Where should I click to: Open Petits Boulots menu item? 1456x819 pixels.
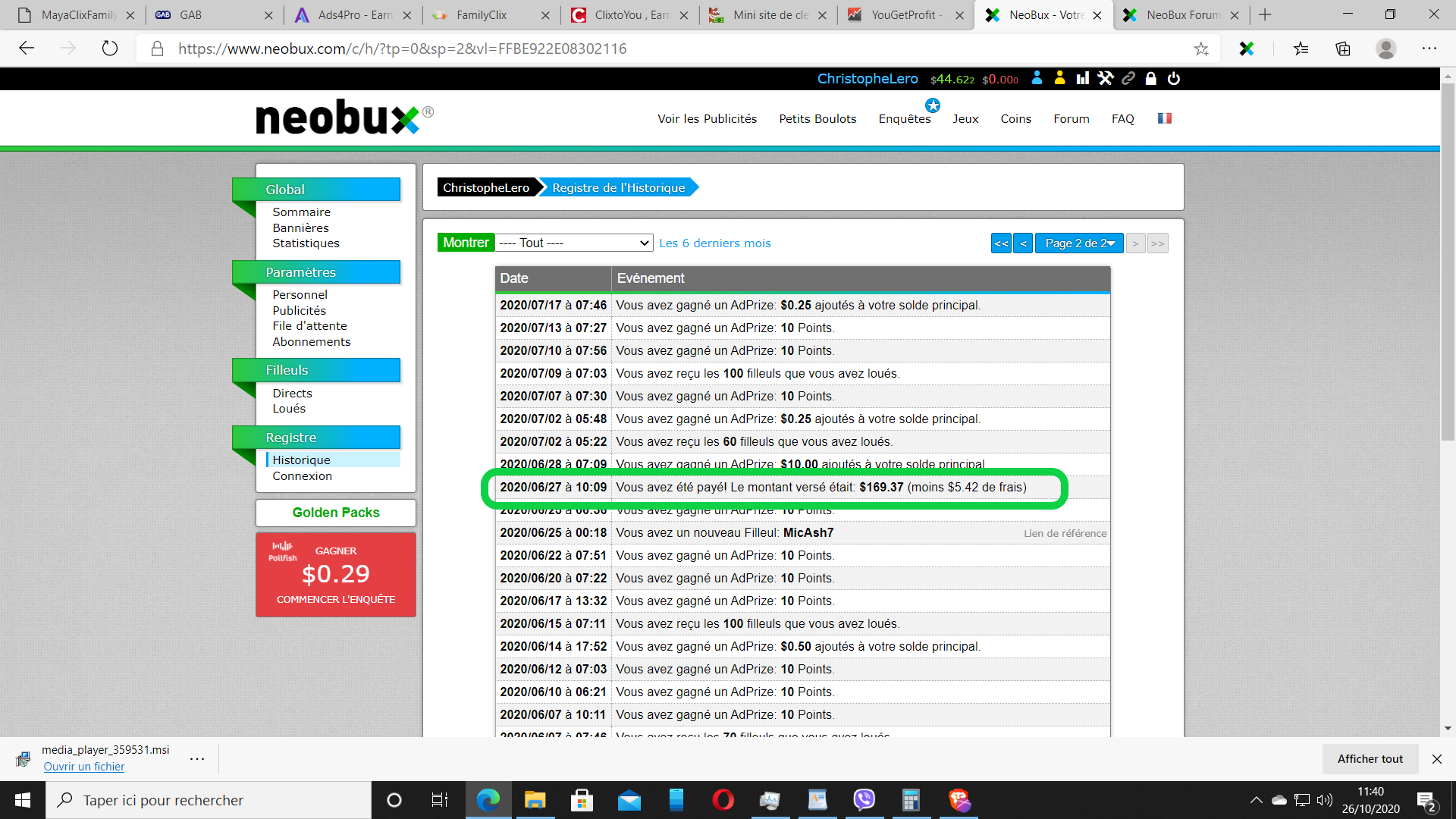coord(817,118)
